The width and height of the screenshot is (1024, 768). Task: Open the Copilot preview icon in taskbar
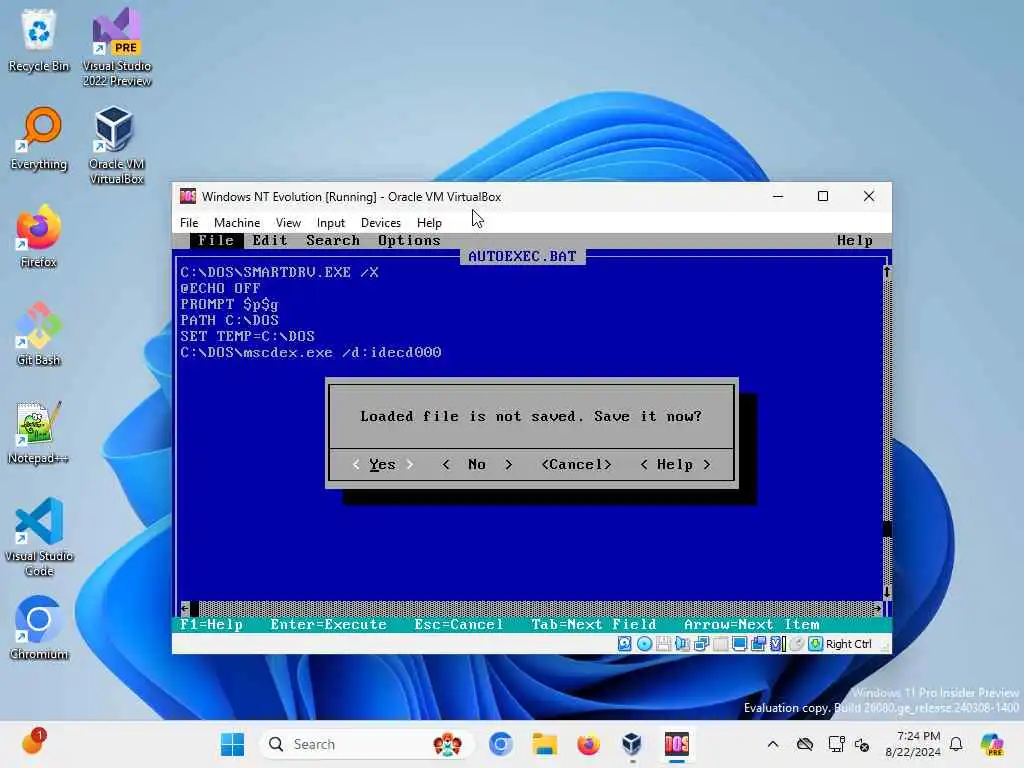pos(992,744)
